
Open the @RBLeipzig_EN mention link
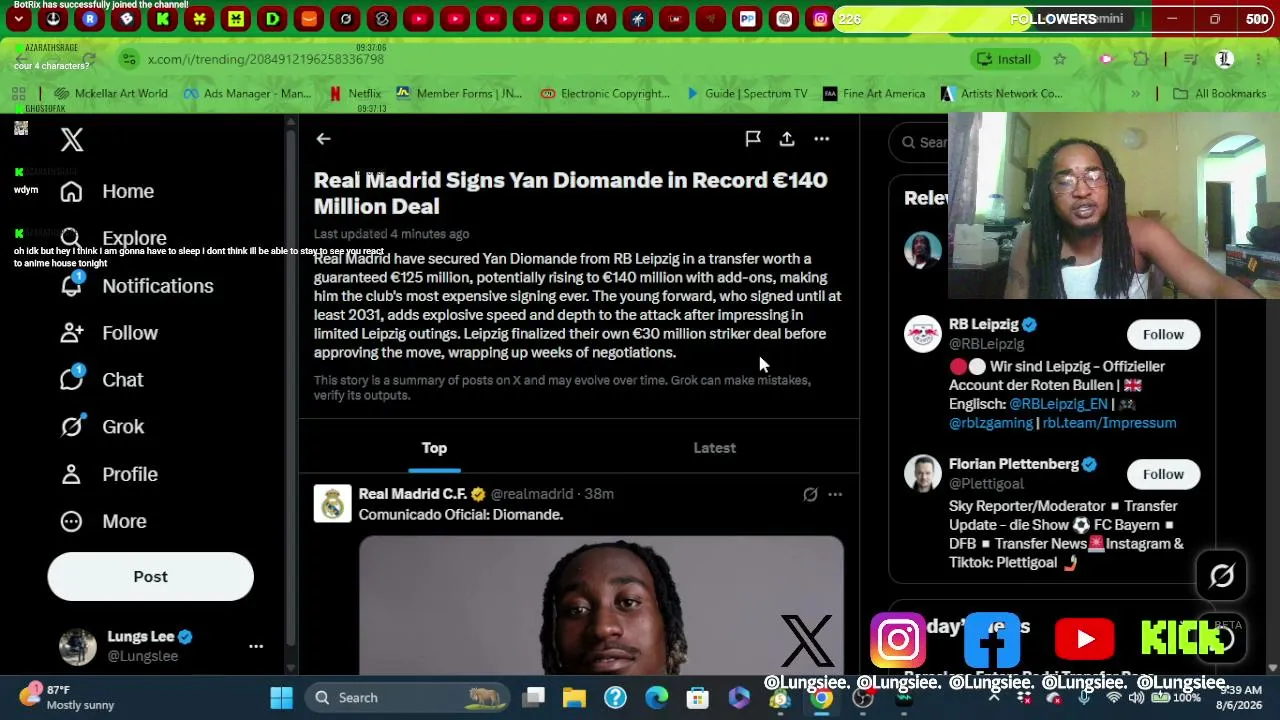coord(1058,404)
